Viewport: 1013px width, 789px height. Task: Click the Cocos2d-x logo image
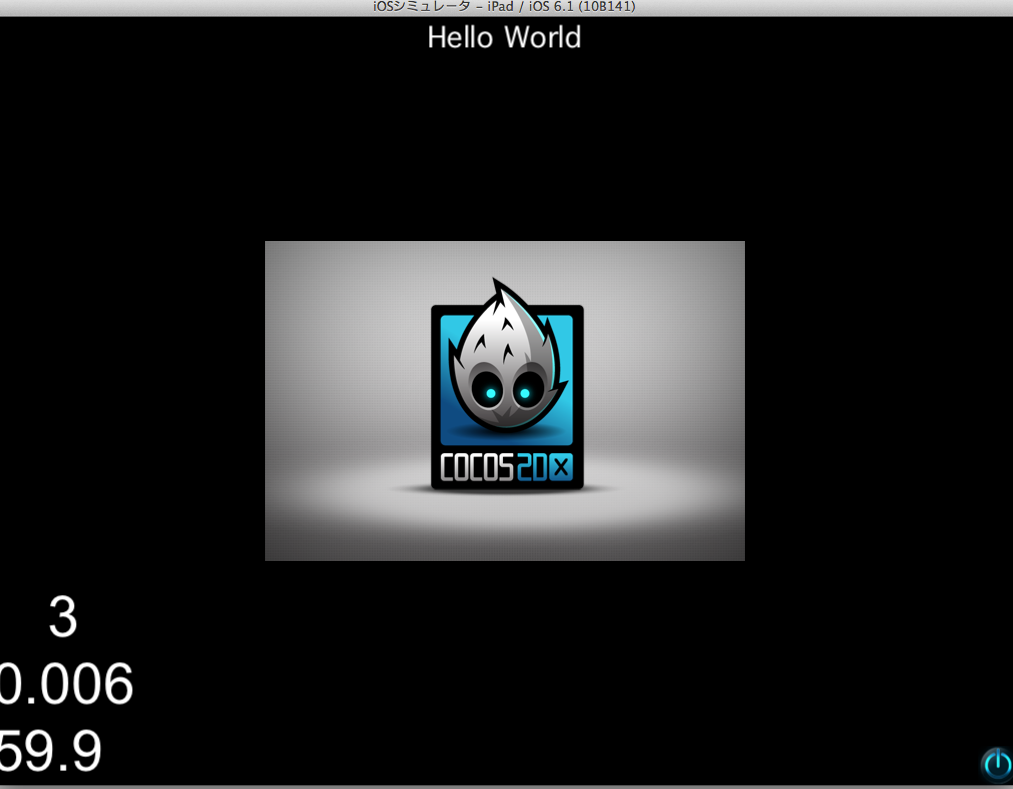pyautogui.click(x=505, y=401)
